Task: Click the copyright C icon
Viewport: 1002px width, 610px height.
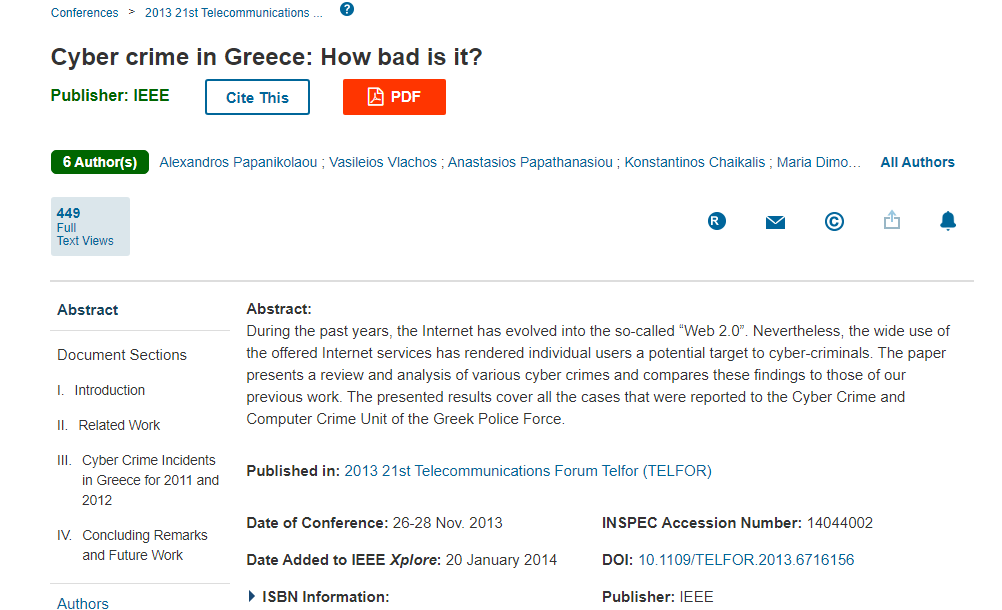Action: (x=834, y=222)
